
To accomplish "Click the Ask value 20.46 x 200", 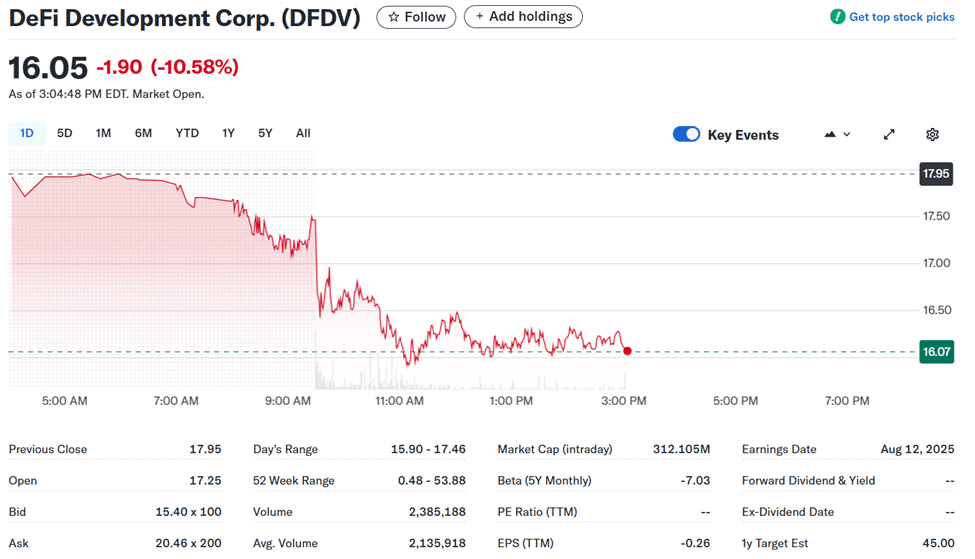I will tap(188, 543).
